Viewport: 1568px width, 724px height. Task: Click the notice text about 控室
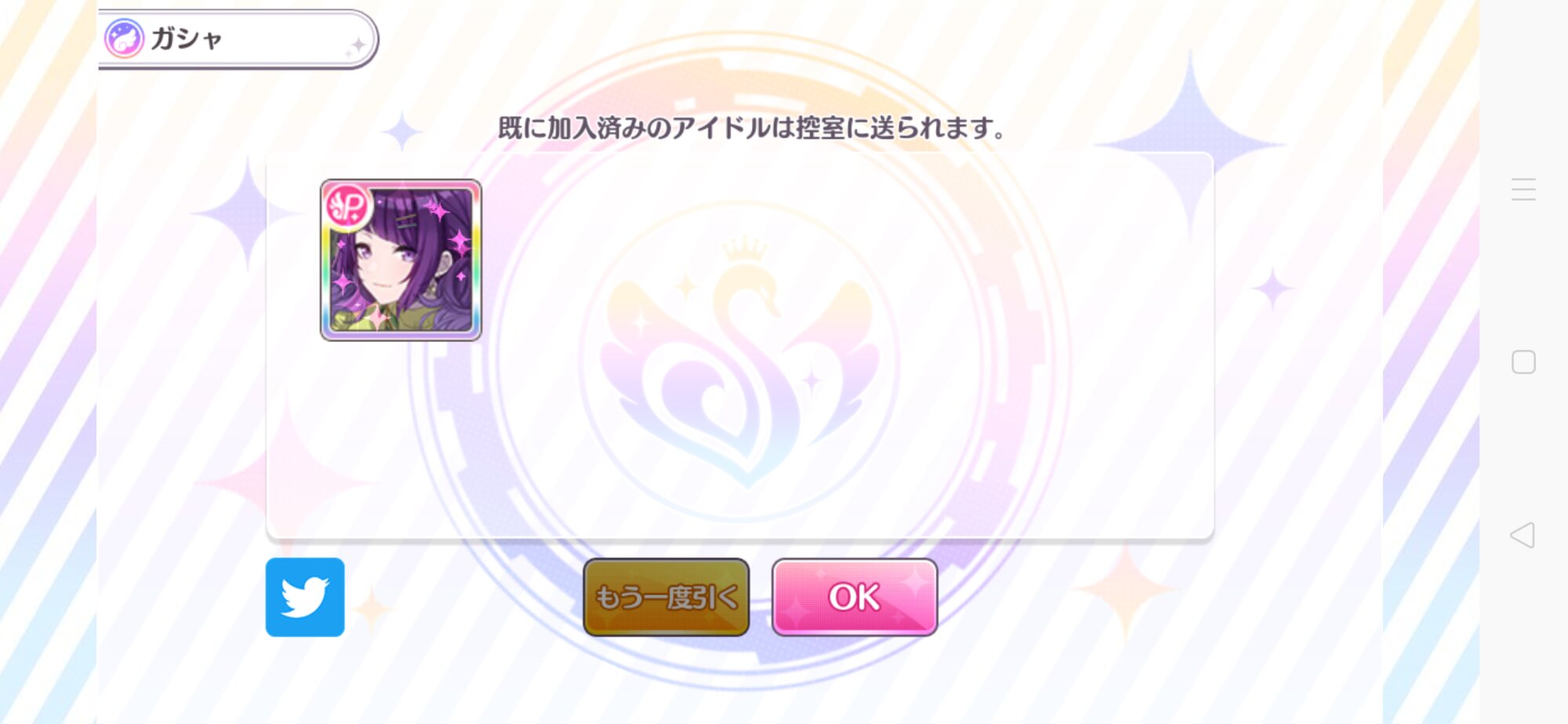tap(751, 127)
